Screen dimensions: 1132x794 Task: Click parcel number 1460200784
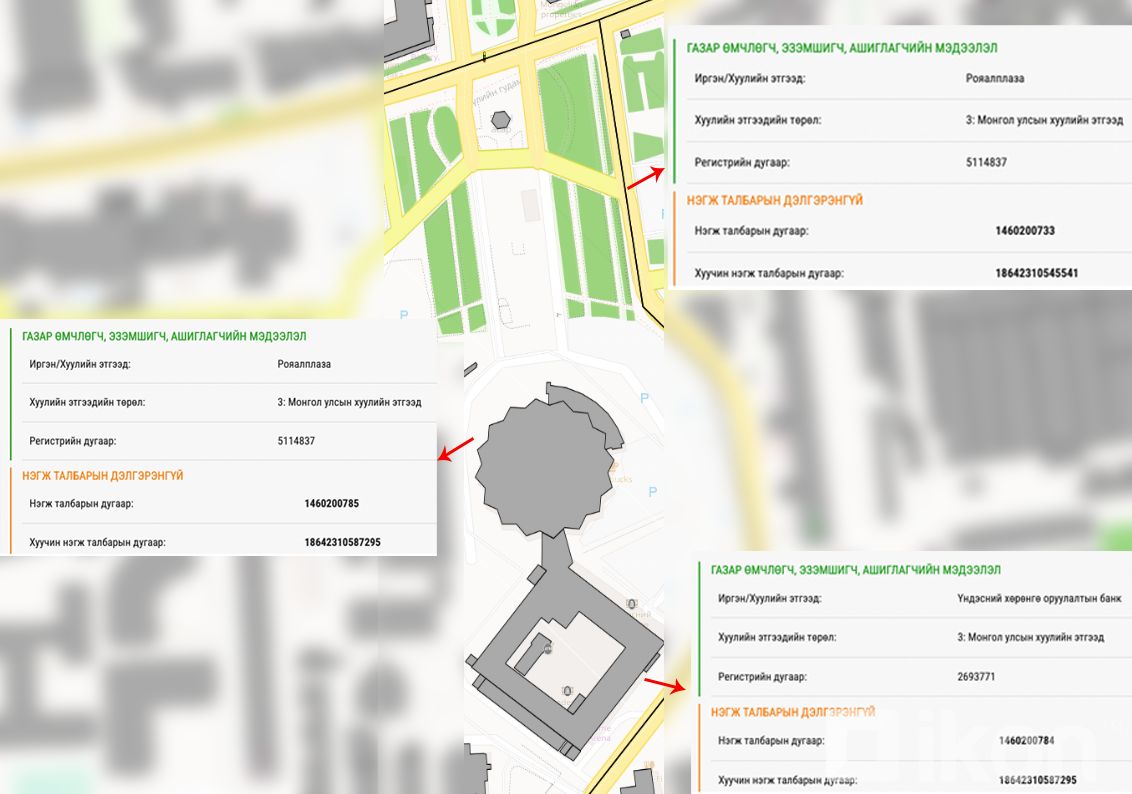[x=1027, y=741]
